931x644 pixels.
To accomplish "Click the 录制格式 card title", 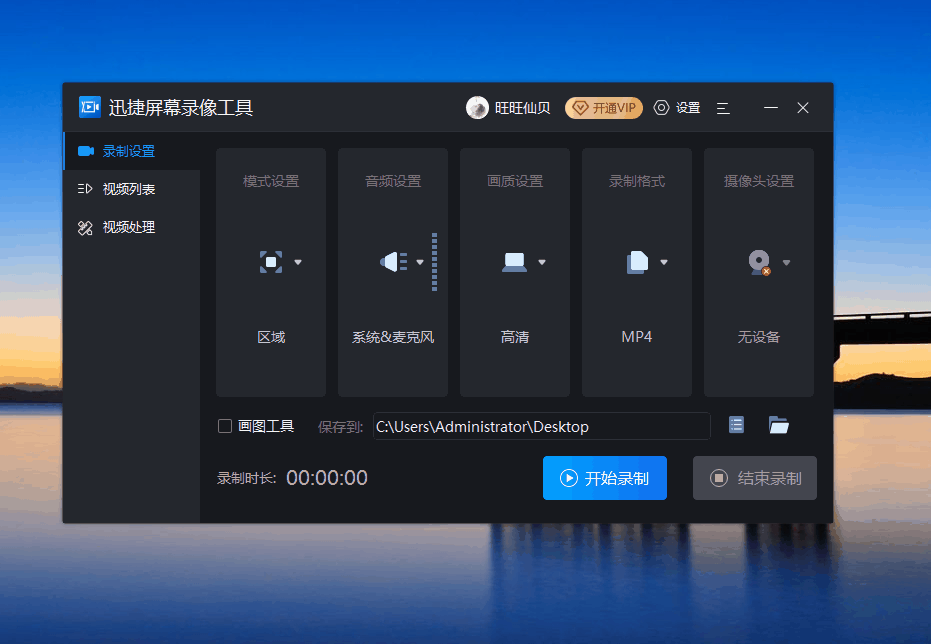I will pyautogui.click(x=637, y=181).
